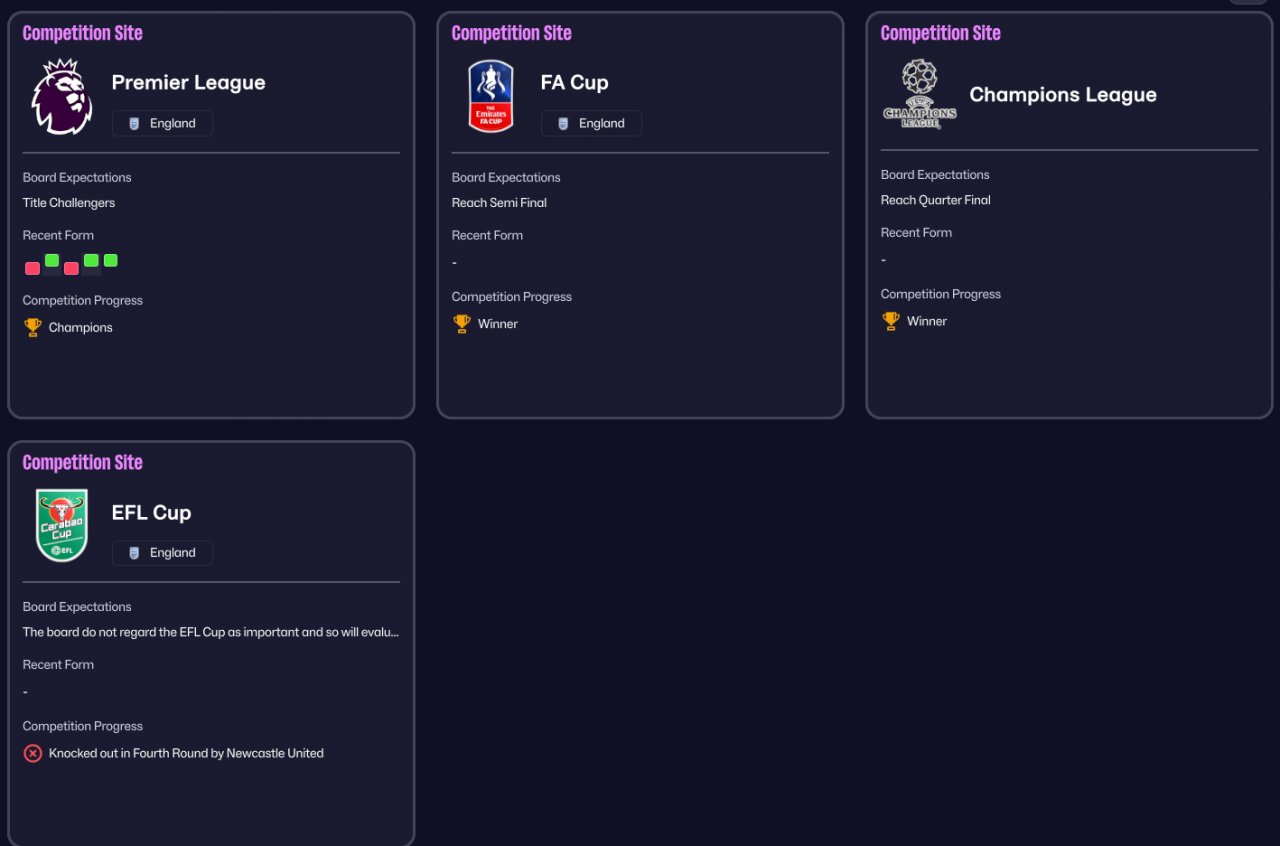Click the Carabao Cup EFL logo

(62, 525)
